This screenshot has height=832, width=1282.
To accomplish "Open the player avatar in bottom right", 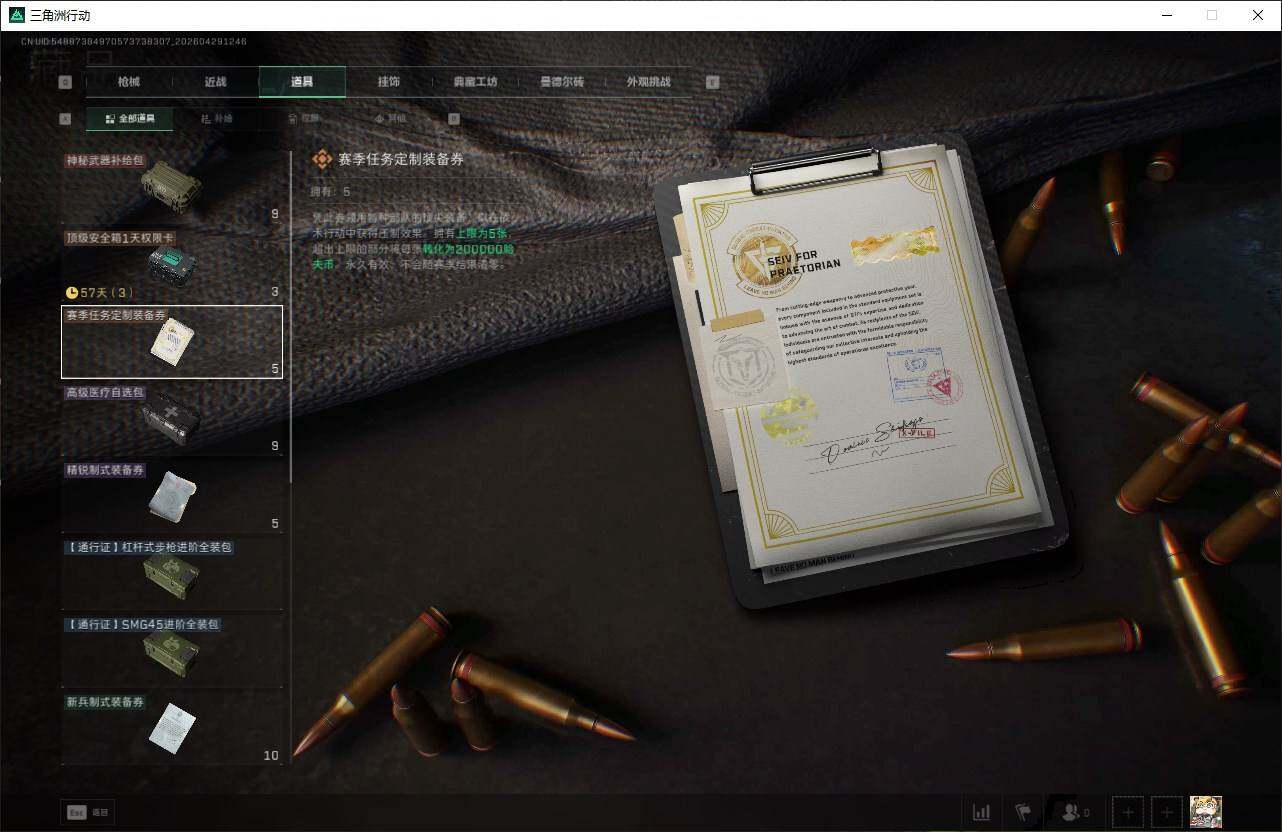I will (x=1205, y=812).
